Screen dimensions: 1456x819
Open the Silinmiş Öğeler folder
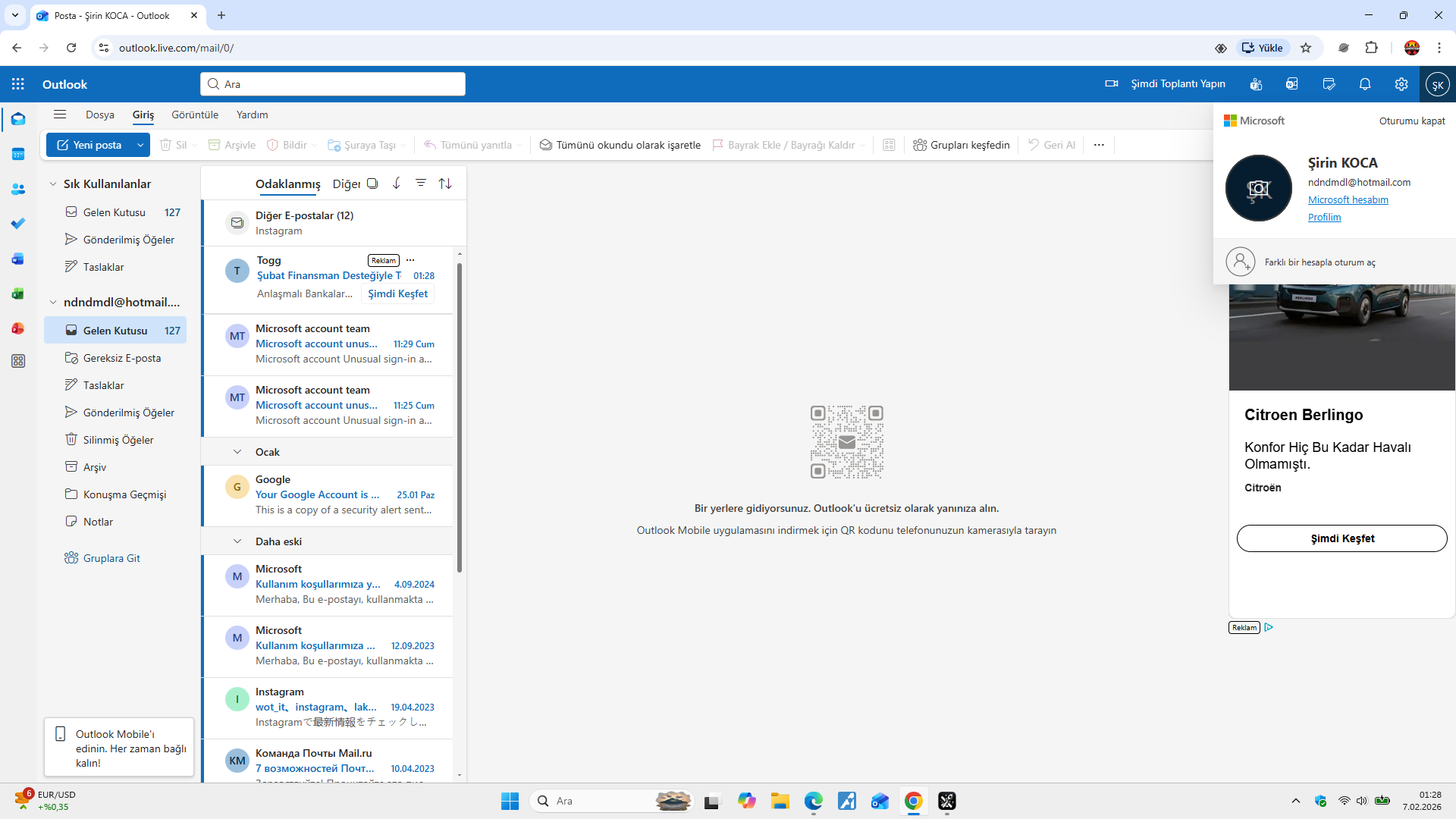tap(115, 440)
